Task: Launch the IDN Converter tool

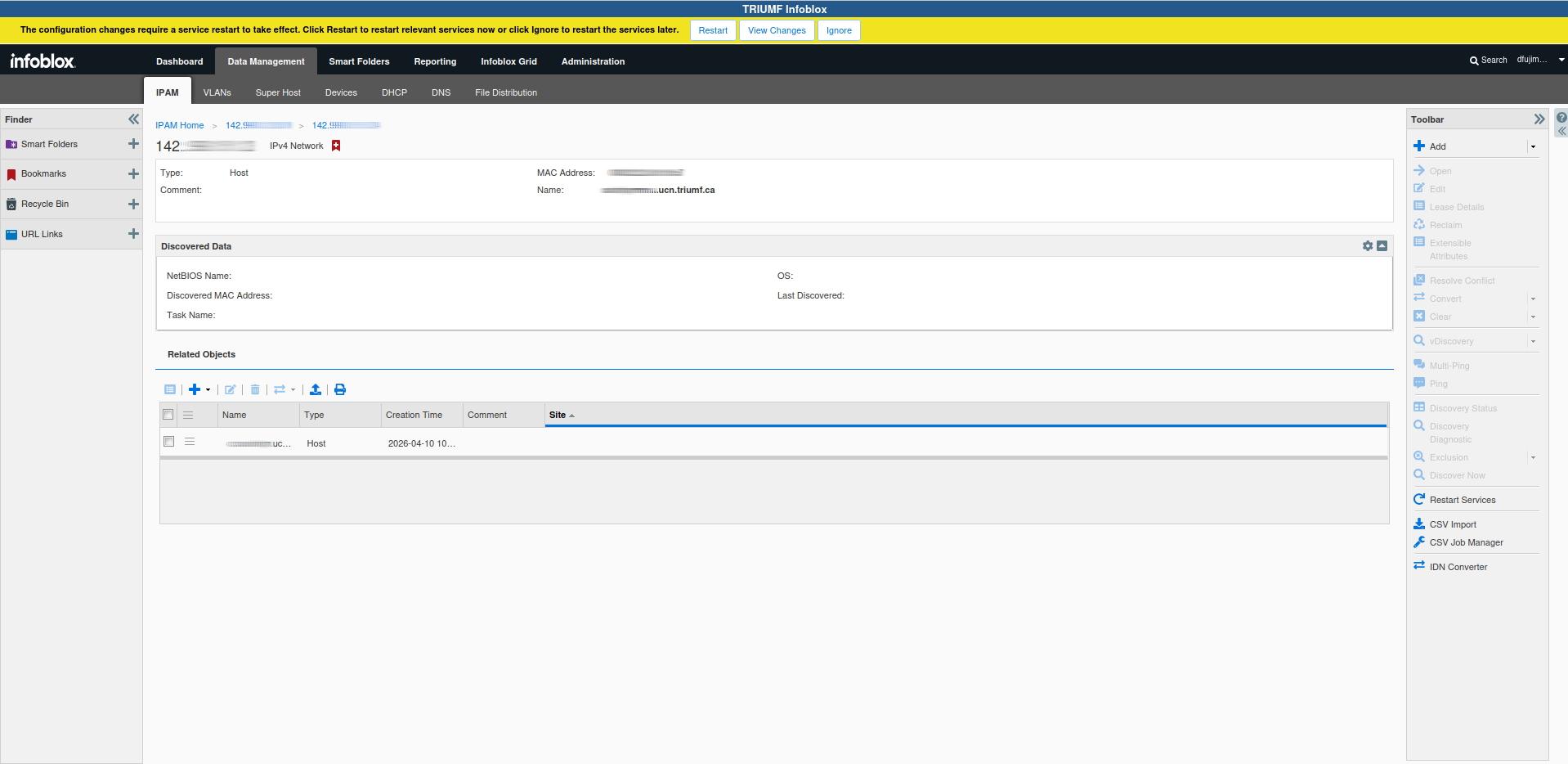Action: tap(1458, 567)
